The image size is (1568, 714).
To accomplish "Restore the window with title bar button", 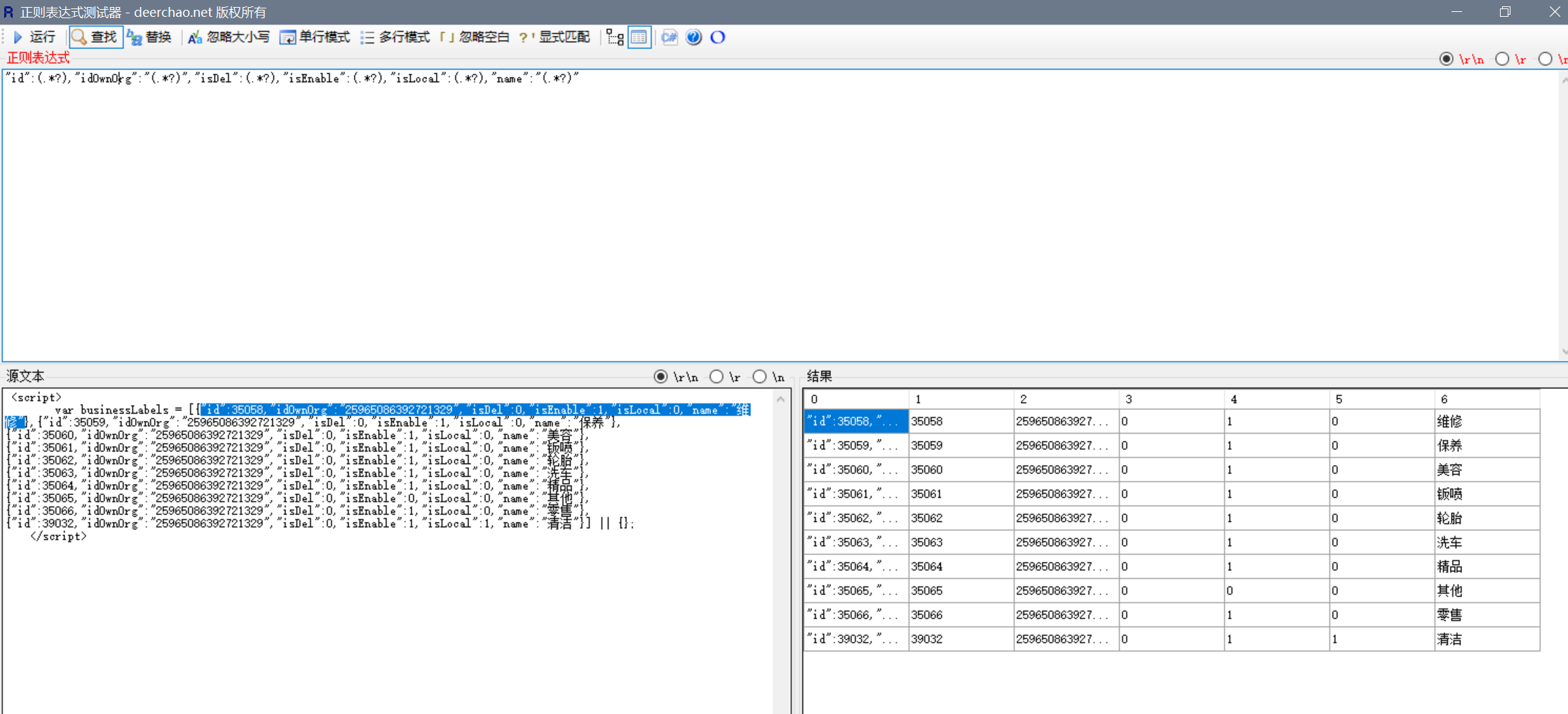I will pyautogui.click(x=1505, y=12).
